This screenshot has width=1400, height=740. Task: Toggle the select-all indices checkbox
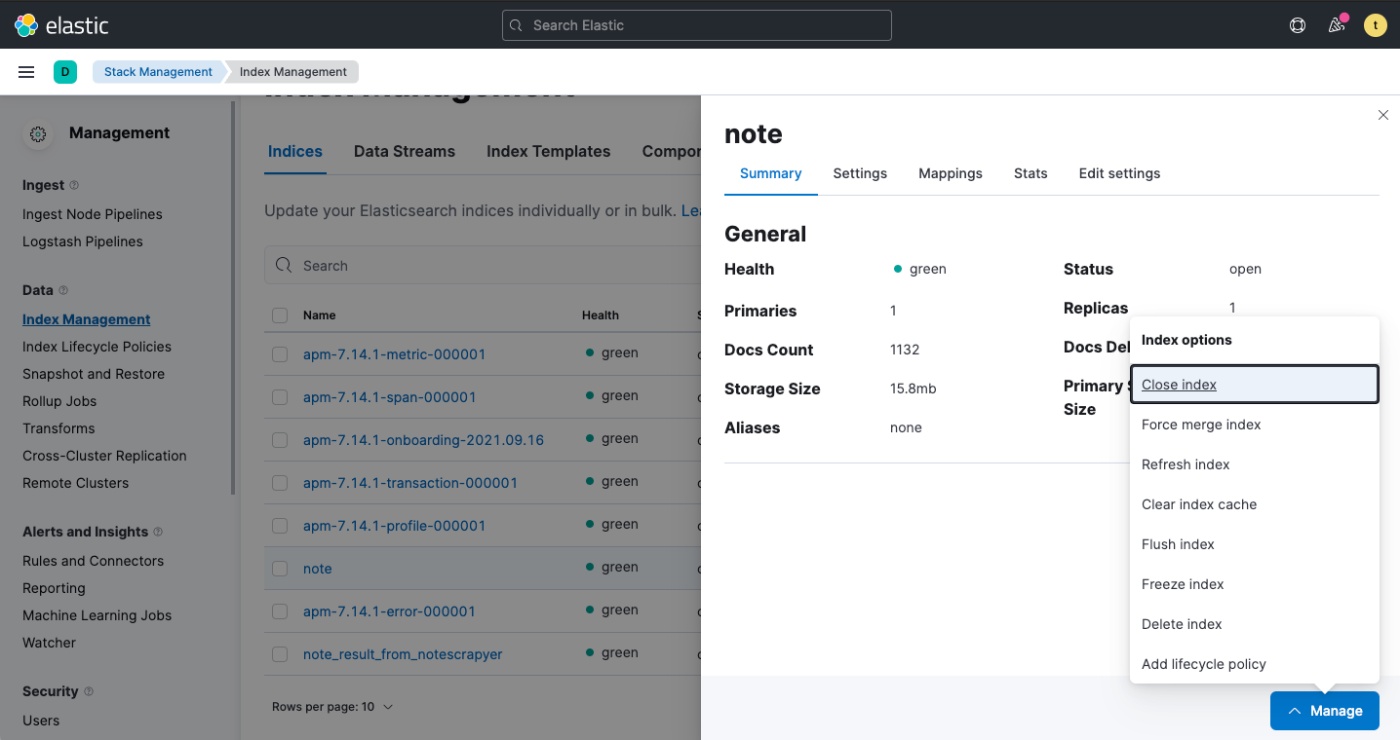(280, 315)
